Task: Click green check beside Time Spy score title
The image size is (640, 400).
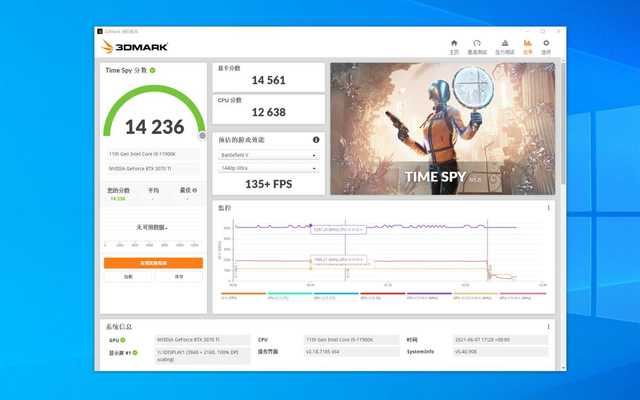Action: (x=152, y=70)
